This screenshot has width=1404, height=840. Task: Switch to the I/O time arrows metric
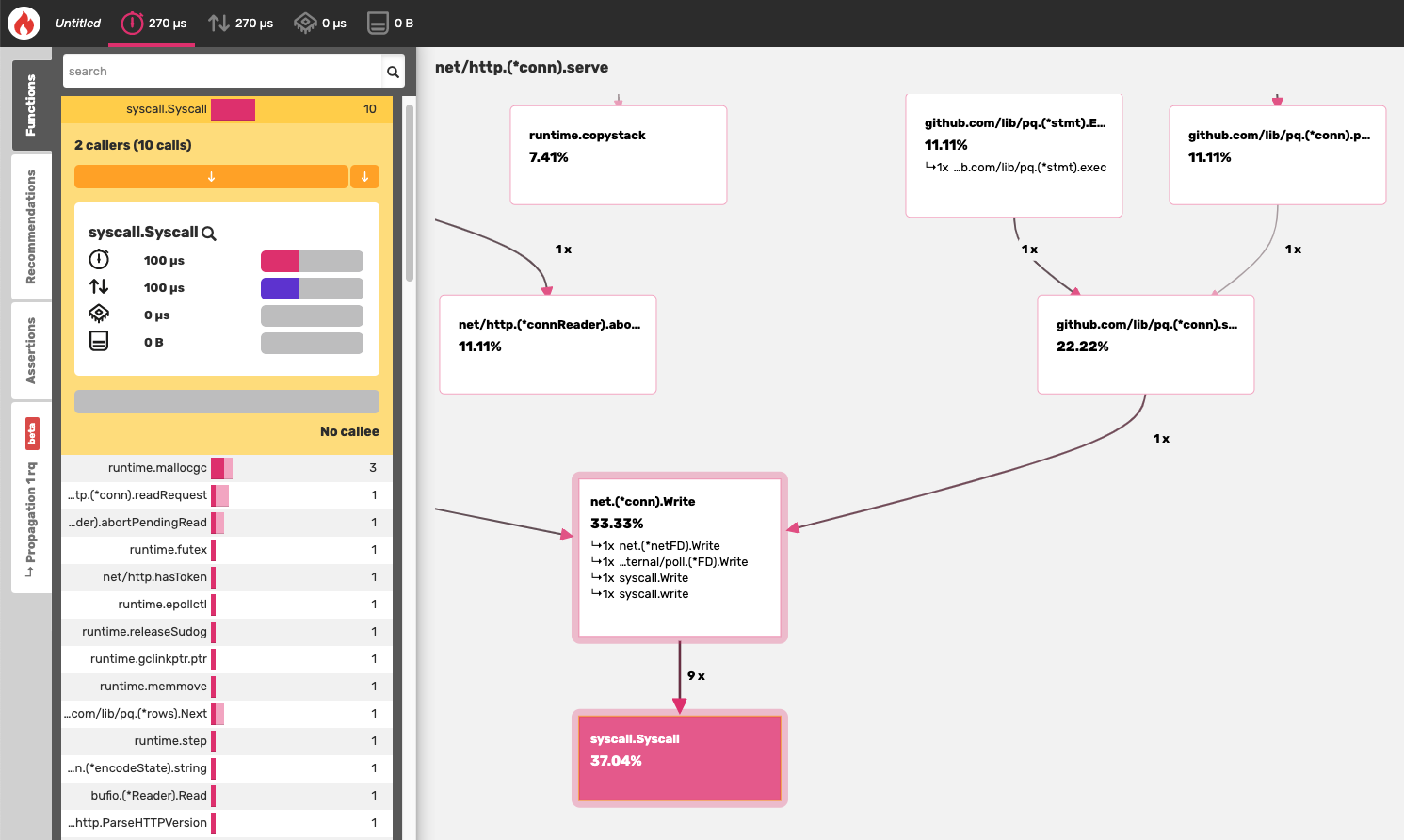click(218, 23)
